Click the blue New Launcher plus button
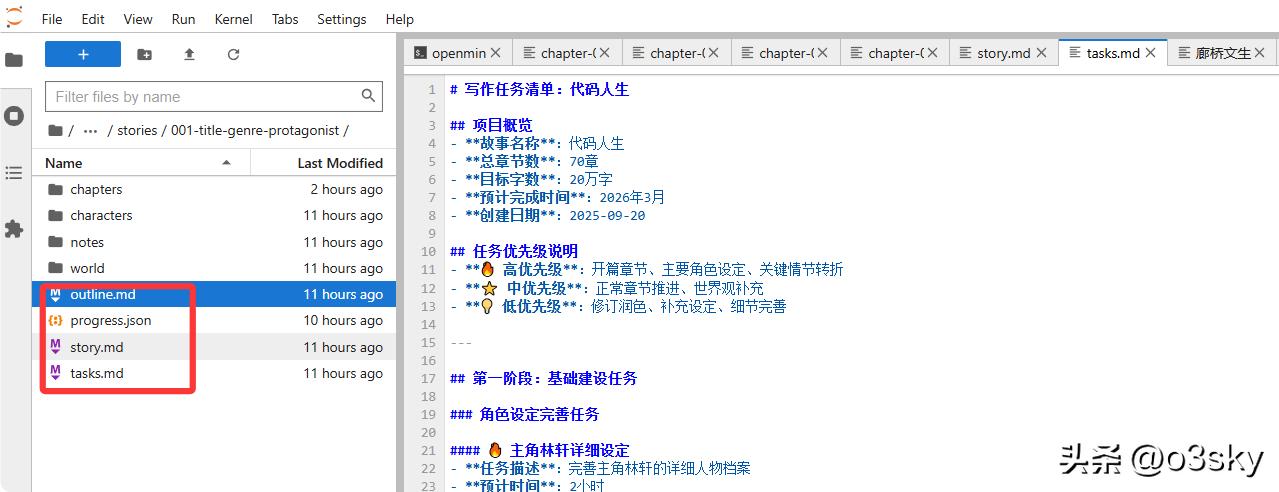 [x=83, y=54]
